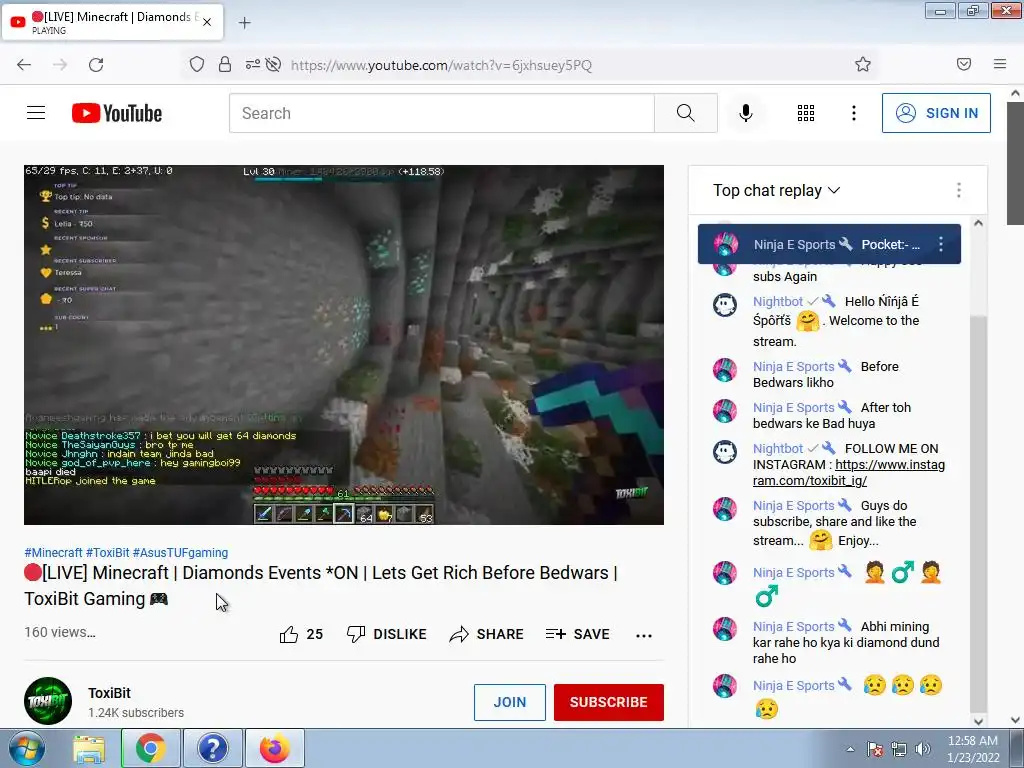The image size is (1024, 768).
Task: Open chat options three-dot menu
Action: coord(959,190)
